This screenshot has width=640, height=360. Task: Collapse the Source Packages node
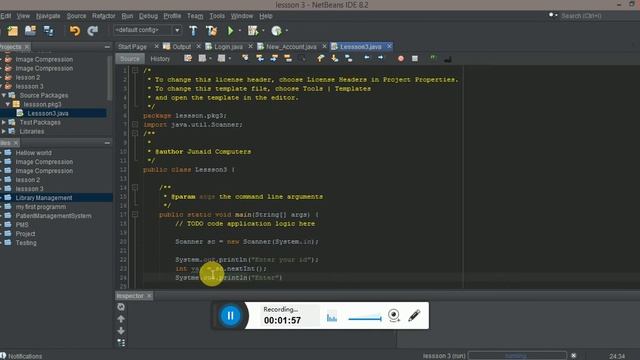[4, 95]
